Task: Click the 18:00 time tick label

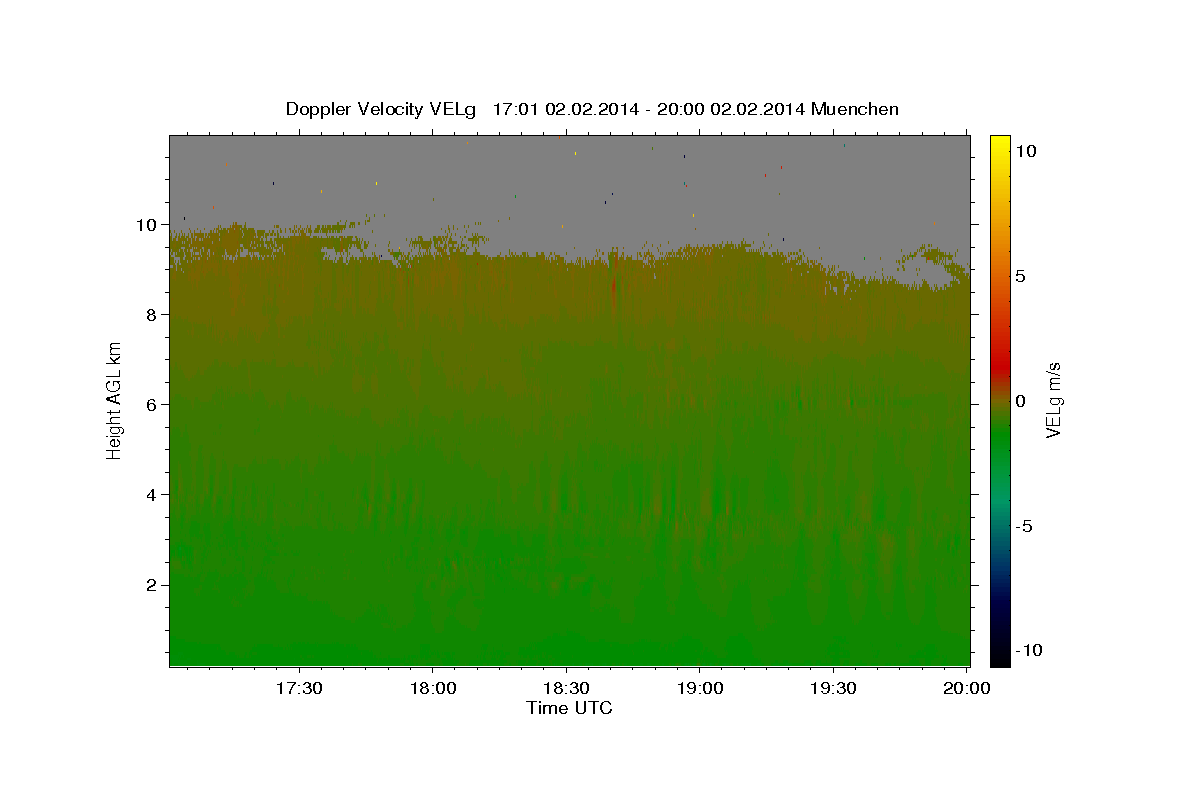Action: click(x=432, y=688)
